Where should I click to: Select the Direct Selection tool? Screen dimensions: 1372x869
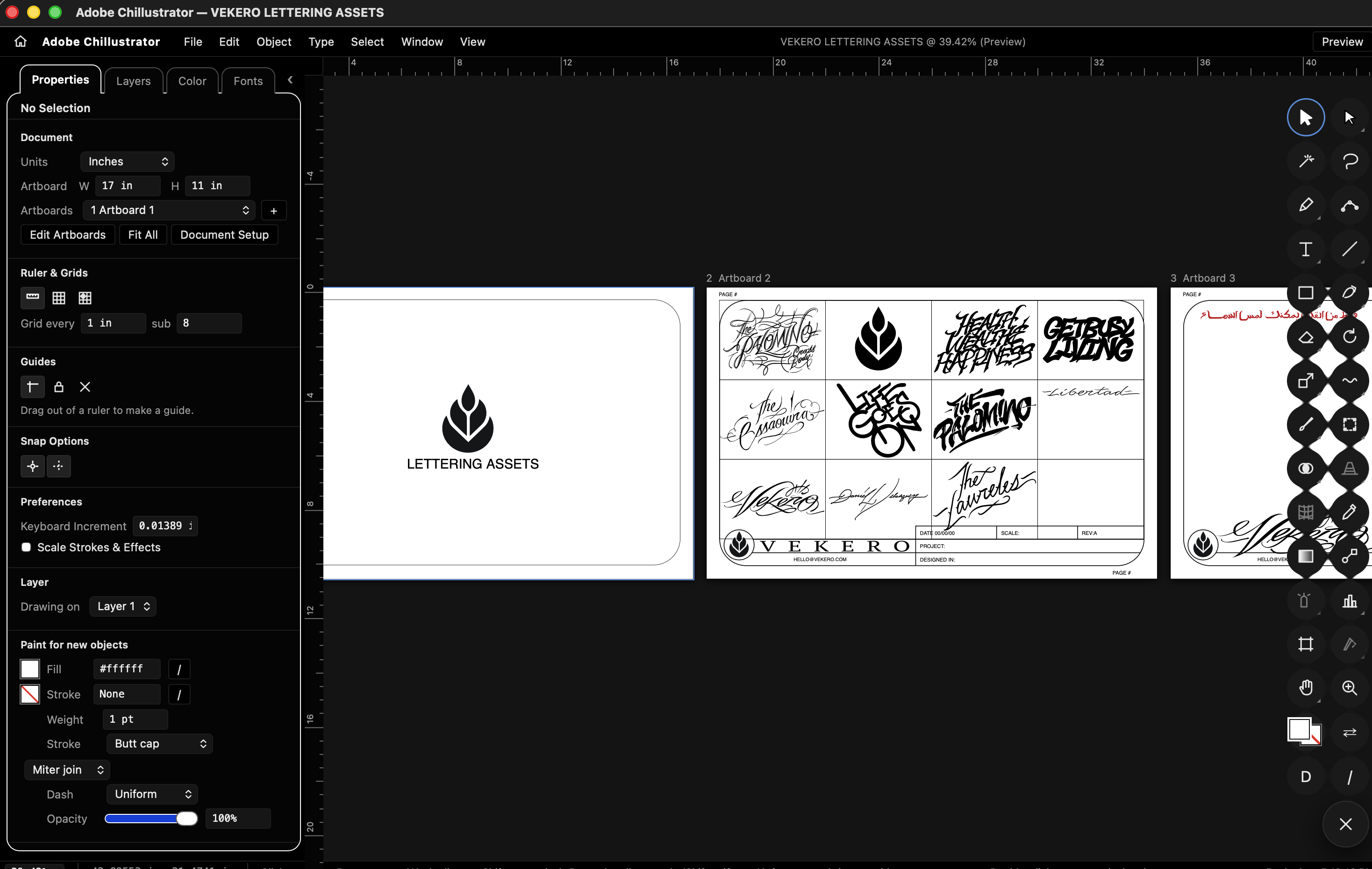pos(1349,117)
